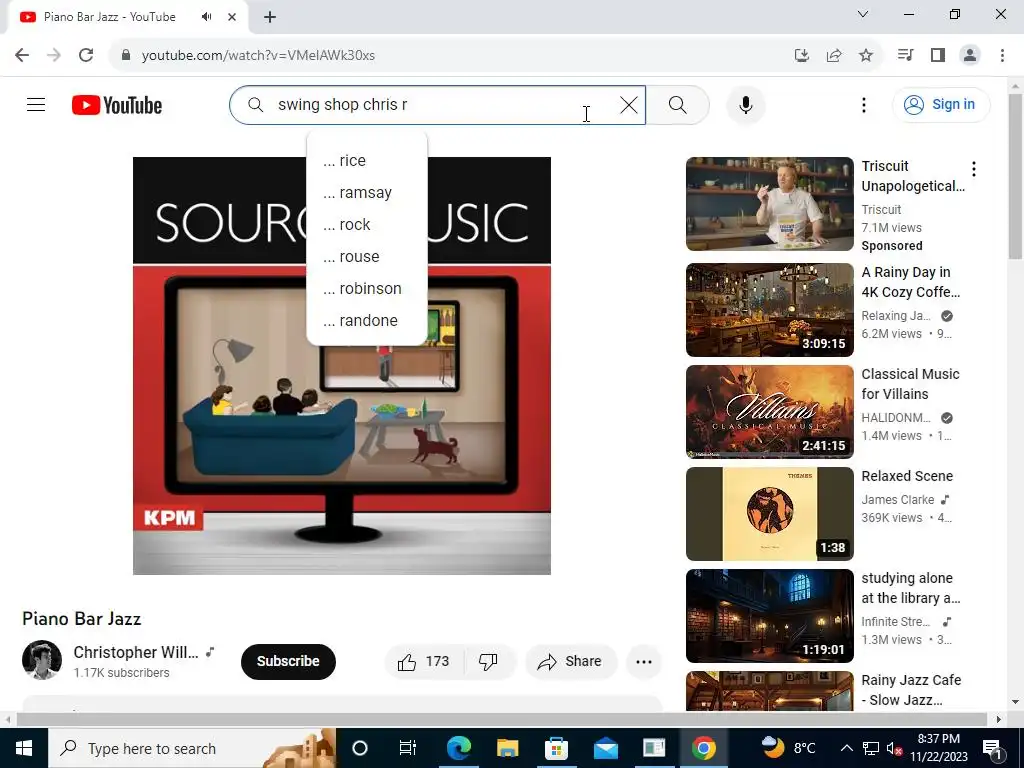Open Chrome media controls icon
The width and height of the screenshot is (1024, 768).
905,55
